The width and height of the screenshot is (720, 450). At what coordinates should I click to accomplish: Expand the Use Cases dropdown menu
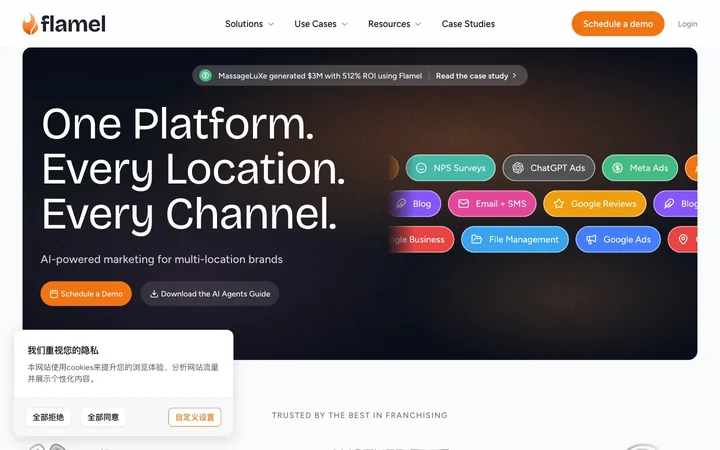321,24
